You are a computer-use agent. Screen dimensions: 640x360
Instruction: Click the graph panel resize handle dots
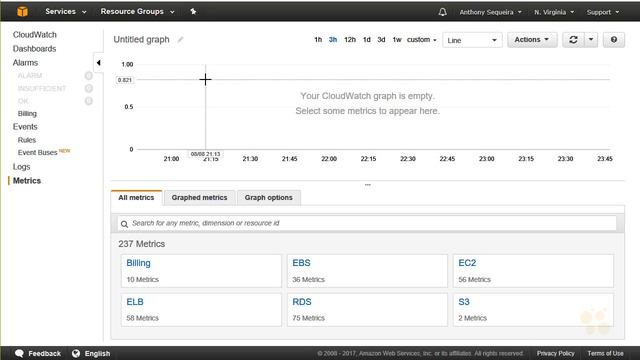coord(368,185)
